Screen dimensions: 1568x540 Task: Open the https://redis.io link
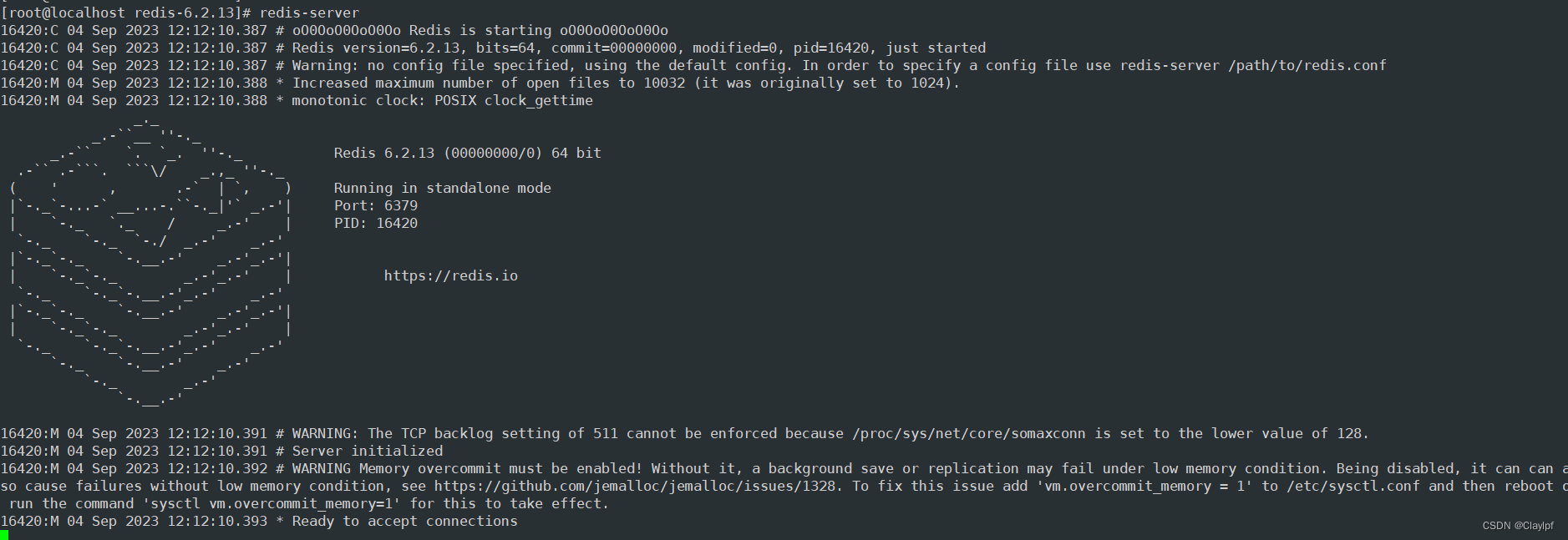click(x=450, y=275)
